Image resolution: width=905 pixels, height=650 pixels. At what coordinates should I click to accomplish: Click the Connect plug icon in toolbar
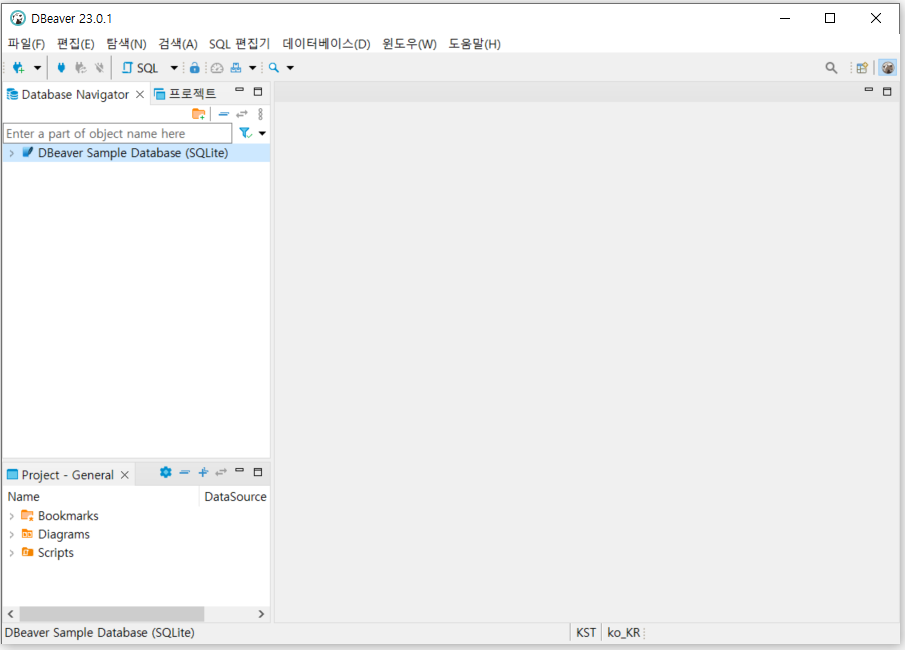tap(61, 68)
